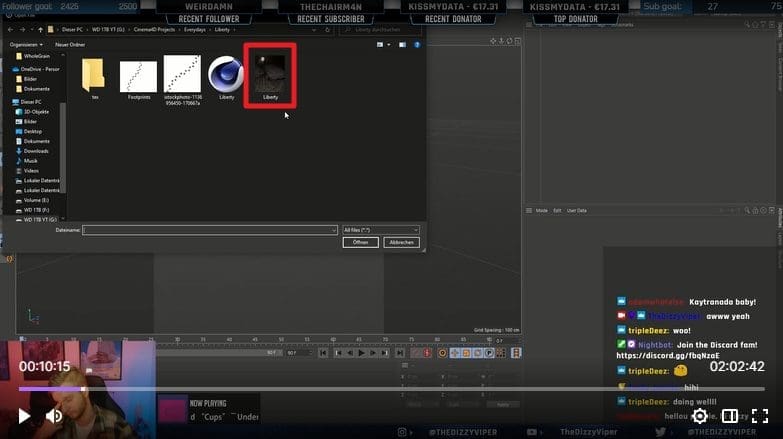
Task: Click the Dateiname input field
Action: click(x=210, y=230)
